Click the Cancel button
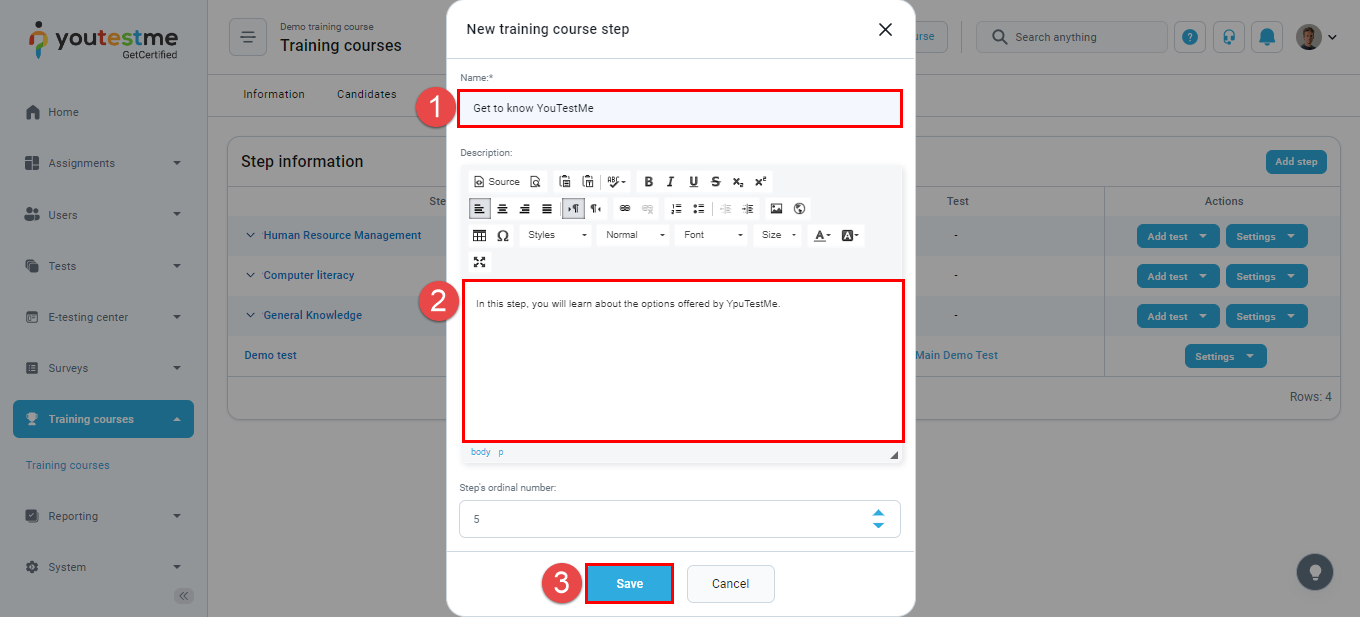The height and width of the screenshot is (617, 1360). tap(731, 584)
